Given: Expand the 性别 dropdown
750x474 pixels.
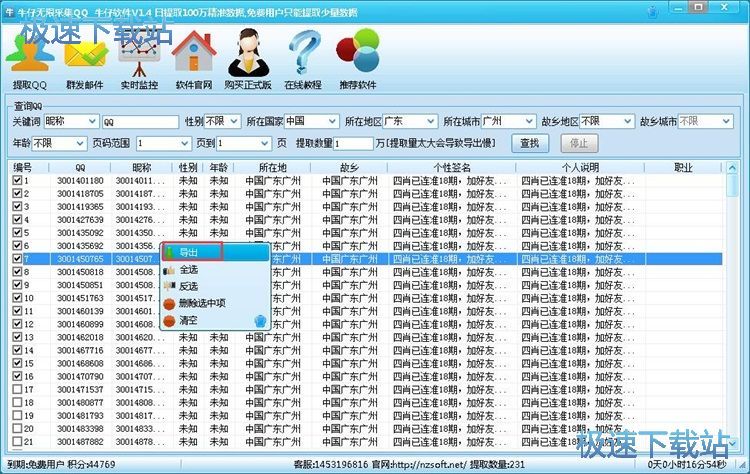Looking at the screenshot, I should coord(222,121).
